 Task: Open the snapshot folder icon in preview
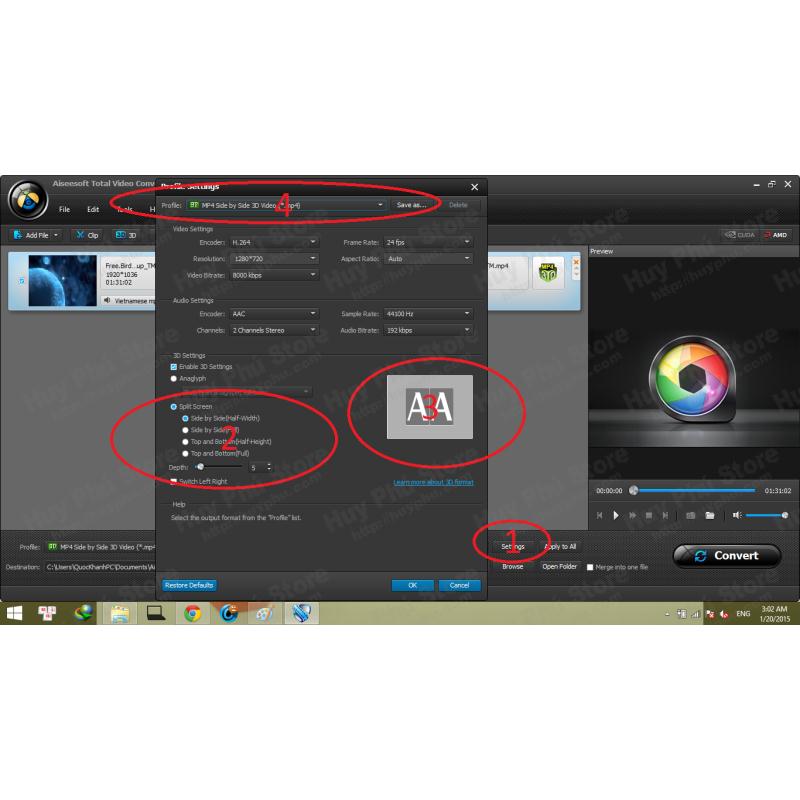(710, 515)
